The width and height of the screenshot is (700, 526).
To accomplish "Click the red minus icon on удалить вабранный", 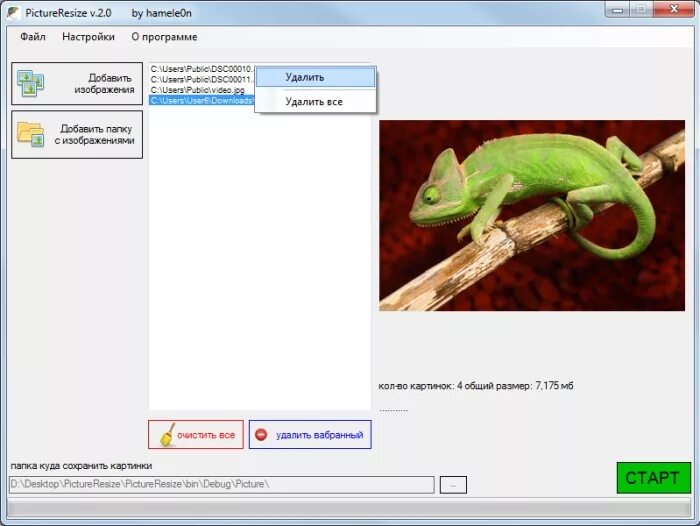I will [x=261, y=434].
